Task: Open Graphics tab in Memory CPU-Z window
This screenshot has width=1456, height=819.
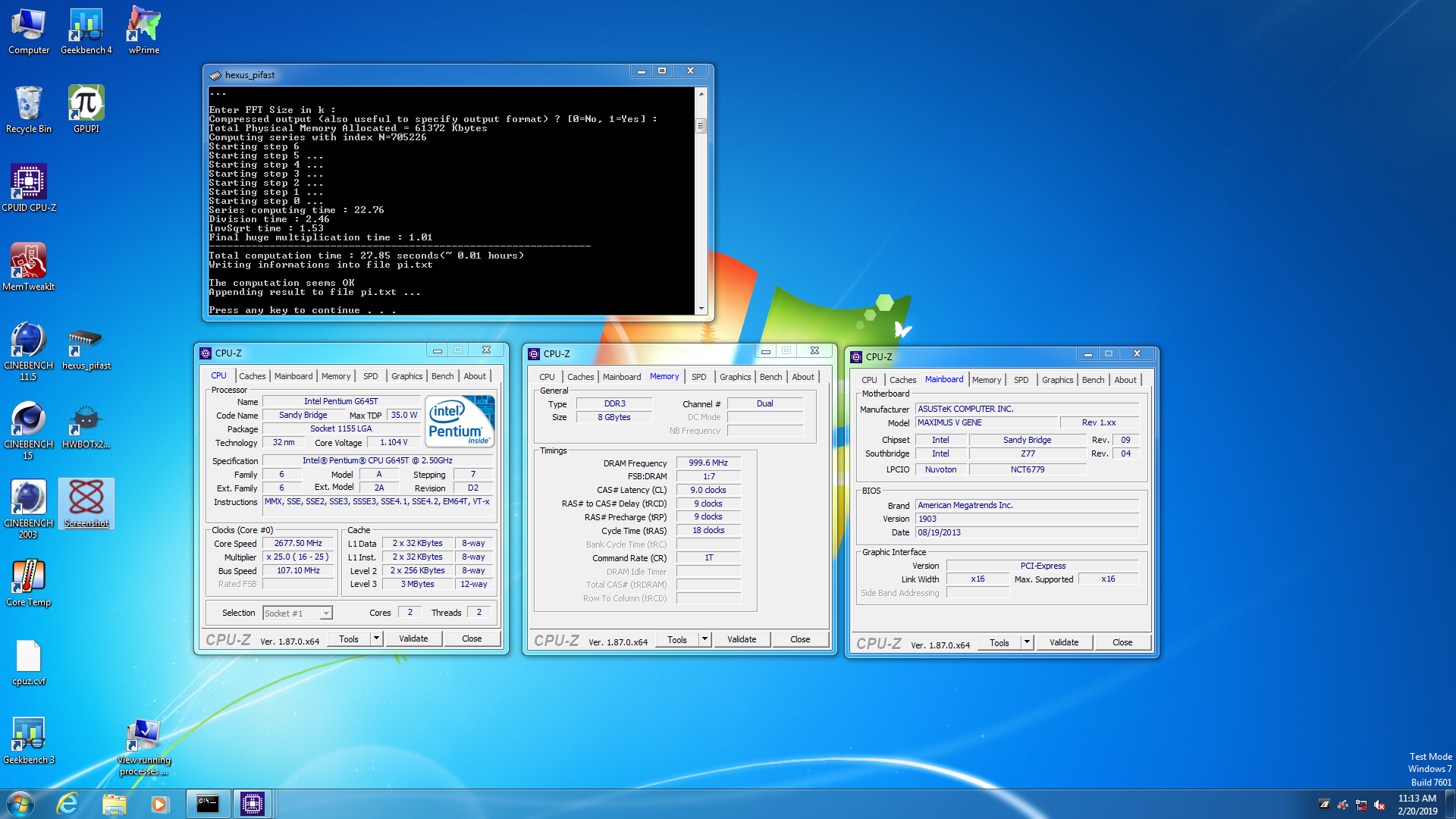Action: [735, 377]
